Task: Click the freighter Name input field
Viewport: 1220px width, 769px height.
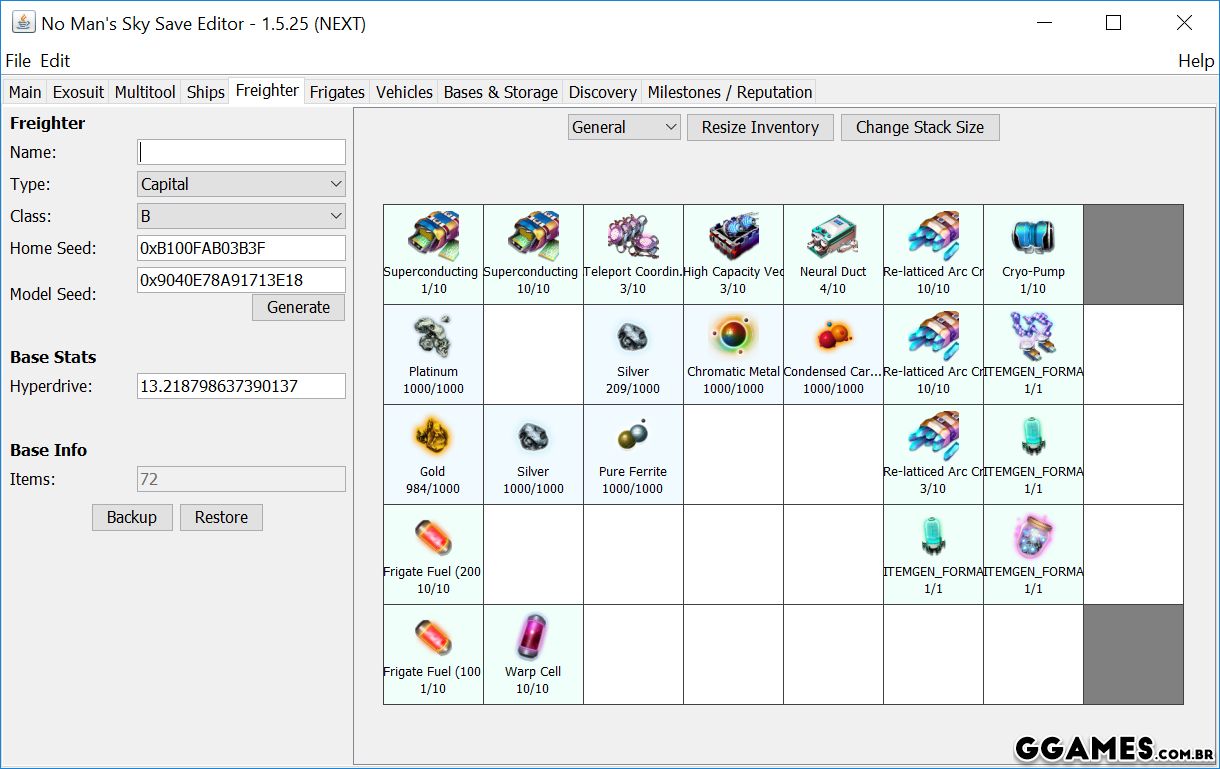Action: [241, 152]
